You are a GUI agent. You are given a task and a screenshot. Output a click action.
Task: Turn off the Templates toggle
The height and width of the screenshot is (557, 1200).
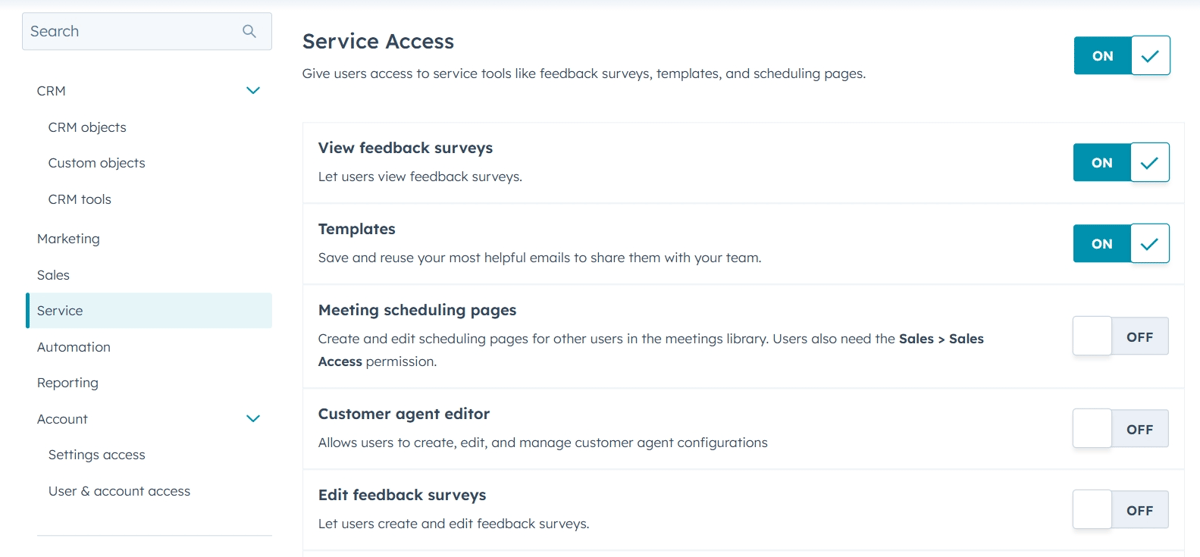tap(1121, 243)
